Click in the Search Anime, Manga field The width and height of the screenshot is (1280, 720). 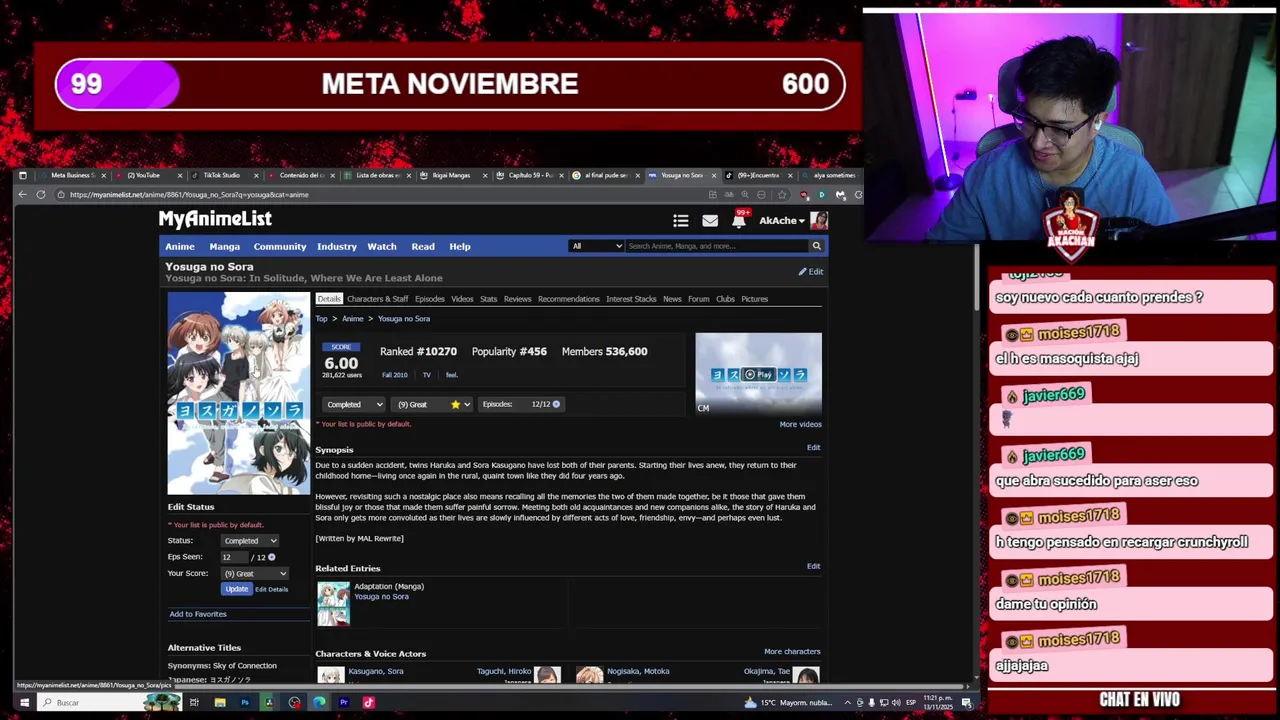click(717, 246)
